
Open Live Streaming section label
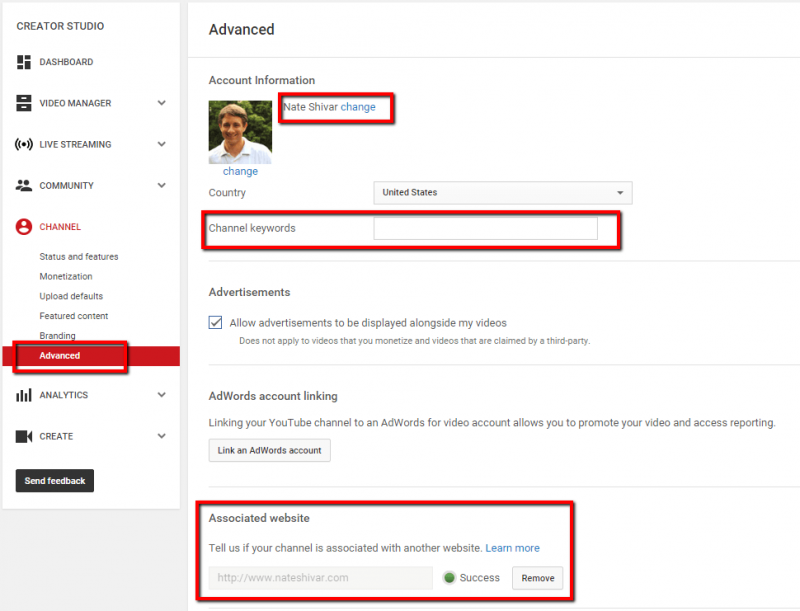click(x=75, y=144)
